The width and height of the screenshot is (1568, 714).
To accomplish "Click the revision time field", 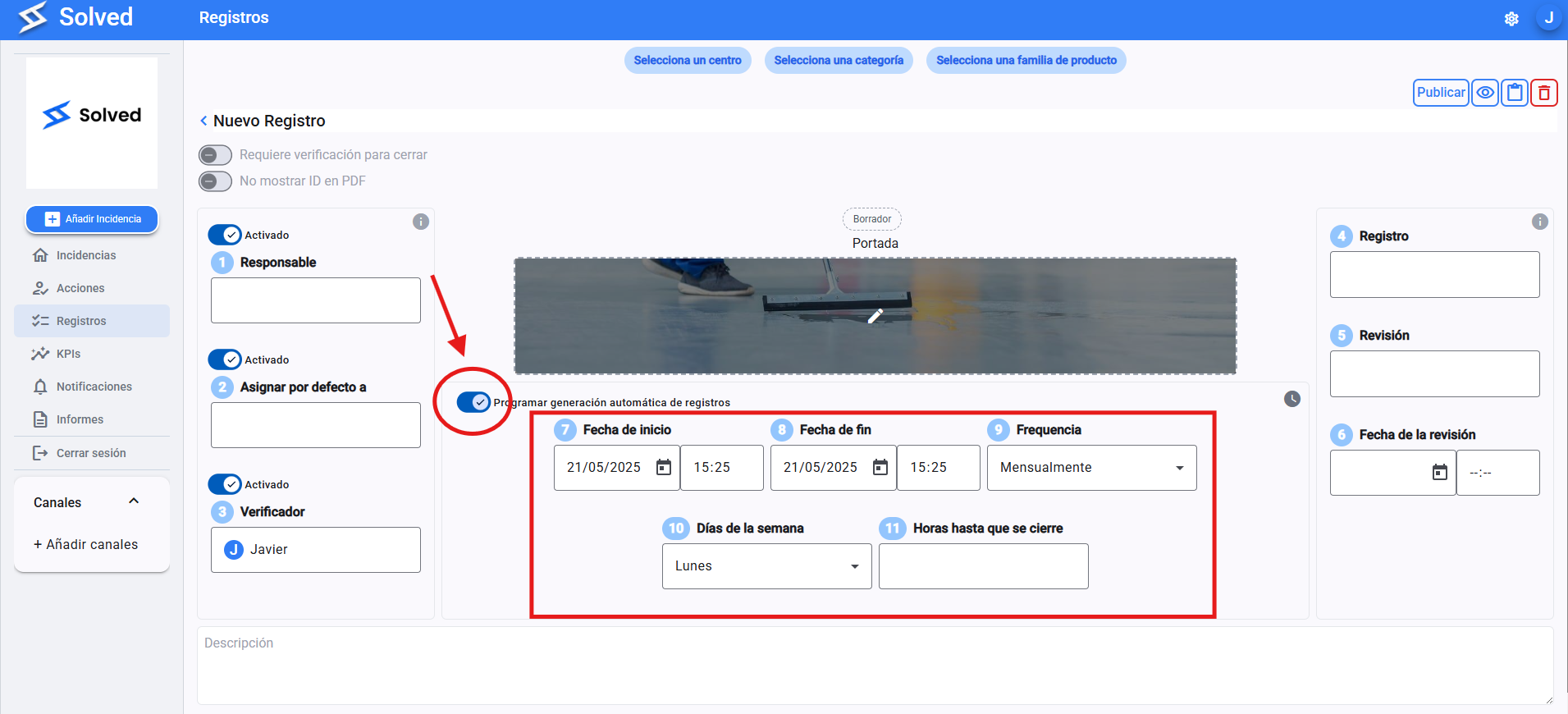I will (x=1498, y=473).
